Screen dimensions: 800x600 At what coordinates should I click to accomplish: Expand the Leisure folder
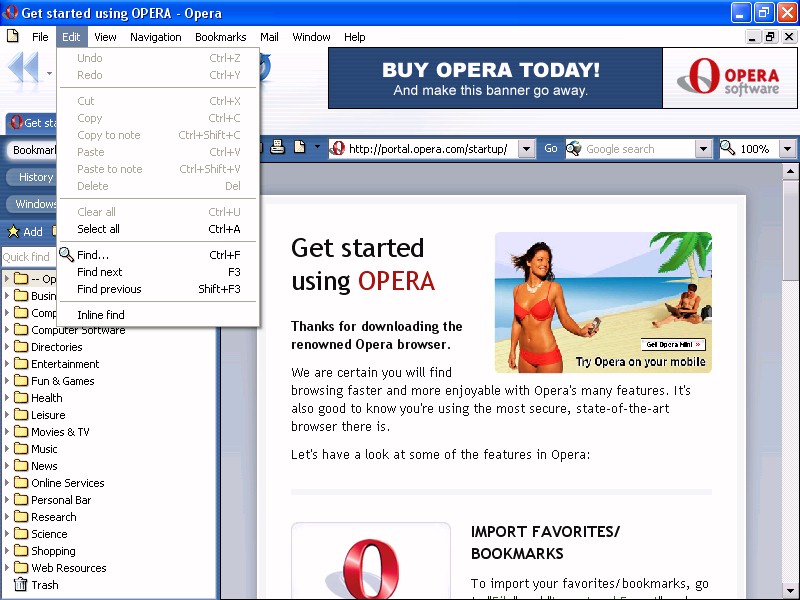click(7, 414)
